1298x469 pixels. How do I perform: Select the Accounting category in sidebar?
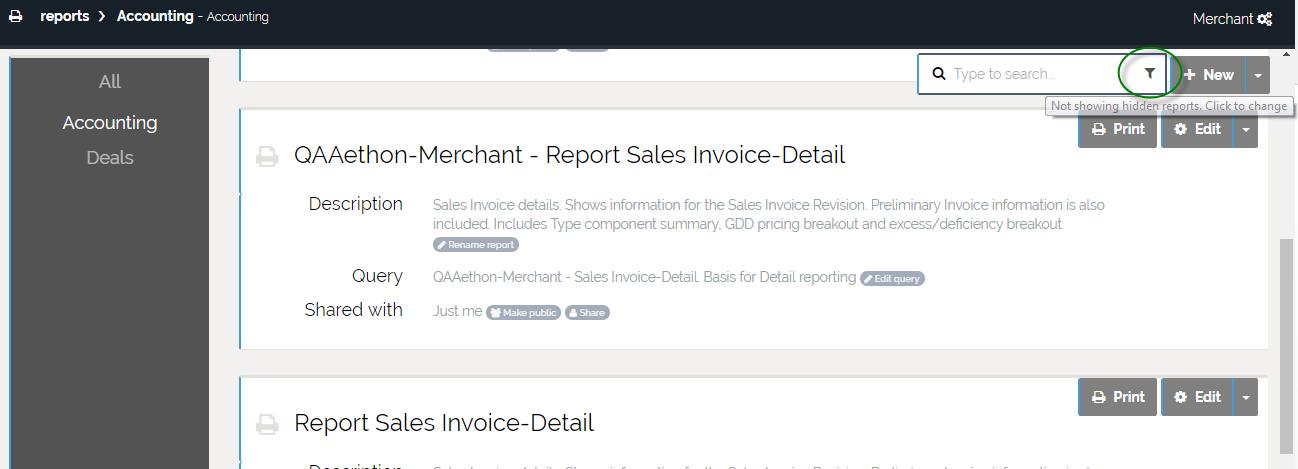pos(110,123)
